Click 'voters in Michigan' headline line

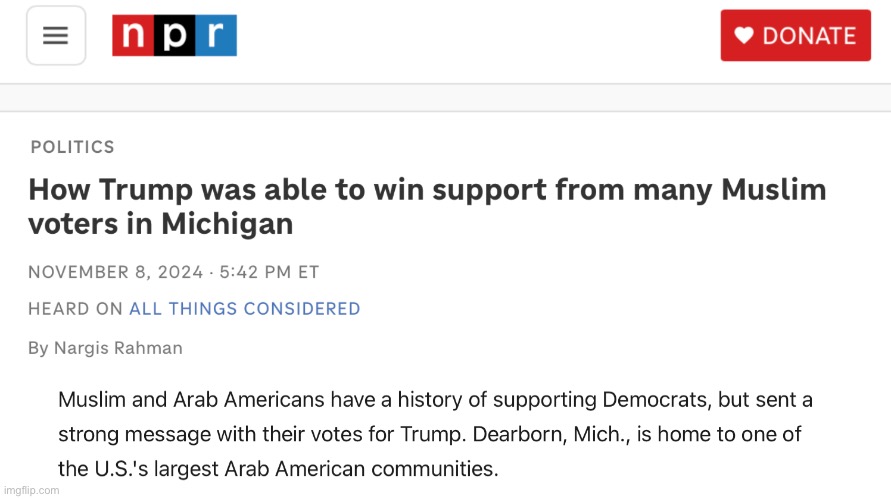pyautogui.click(x=160, y=224)
